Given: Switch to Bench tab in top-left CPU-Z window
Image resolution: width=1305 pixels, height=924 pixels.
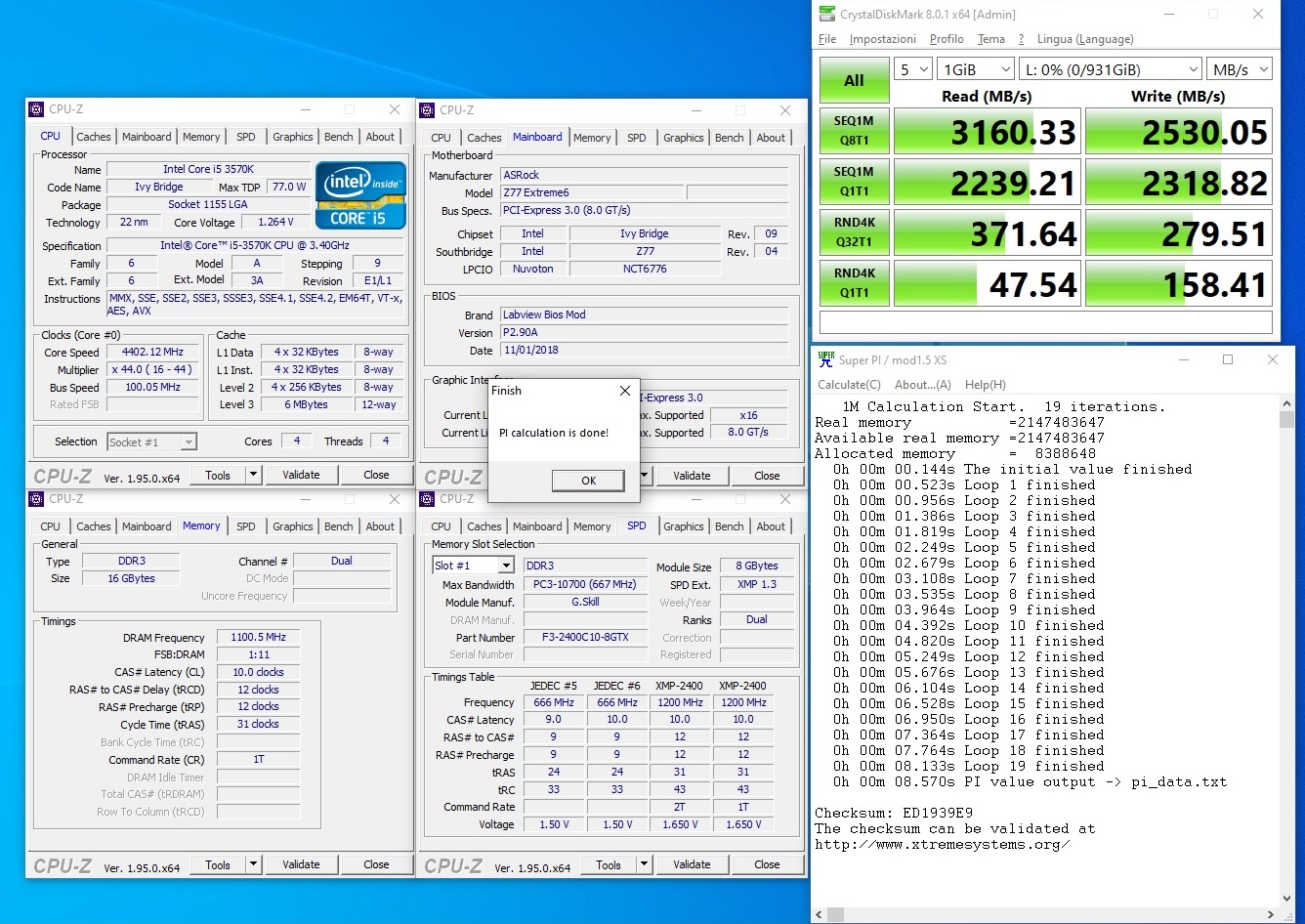Looking at the screenshot, I should click(339, 137).
